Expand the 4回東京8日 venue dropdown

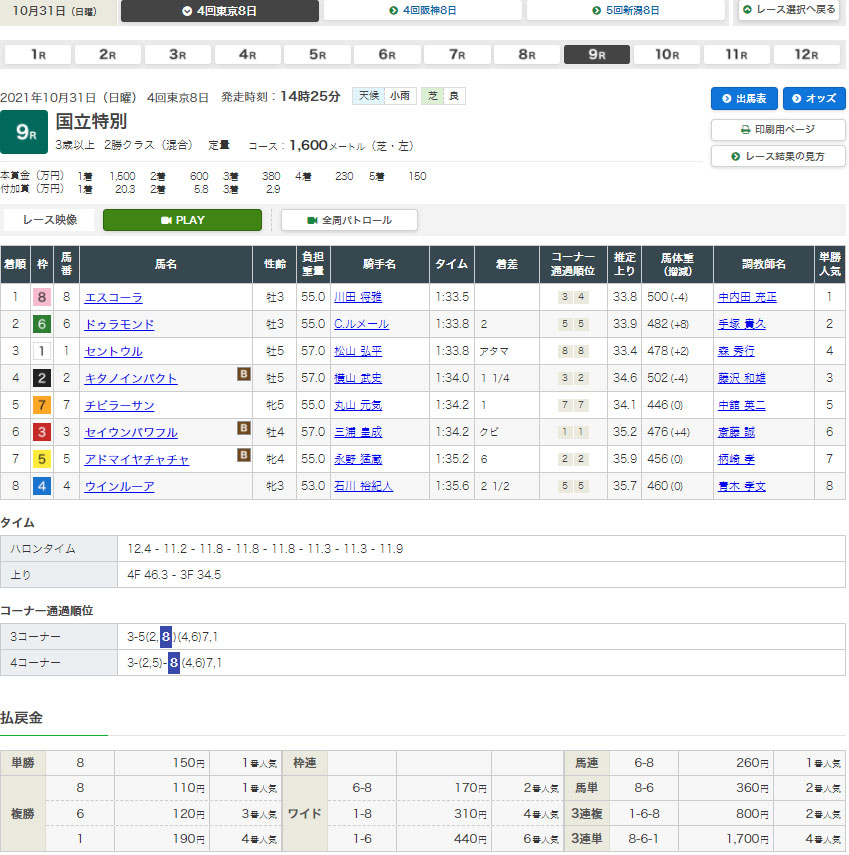(x=220, y=11)
